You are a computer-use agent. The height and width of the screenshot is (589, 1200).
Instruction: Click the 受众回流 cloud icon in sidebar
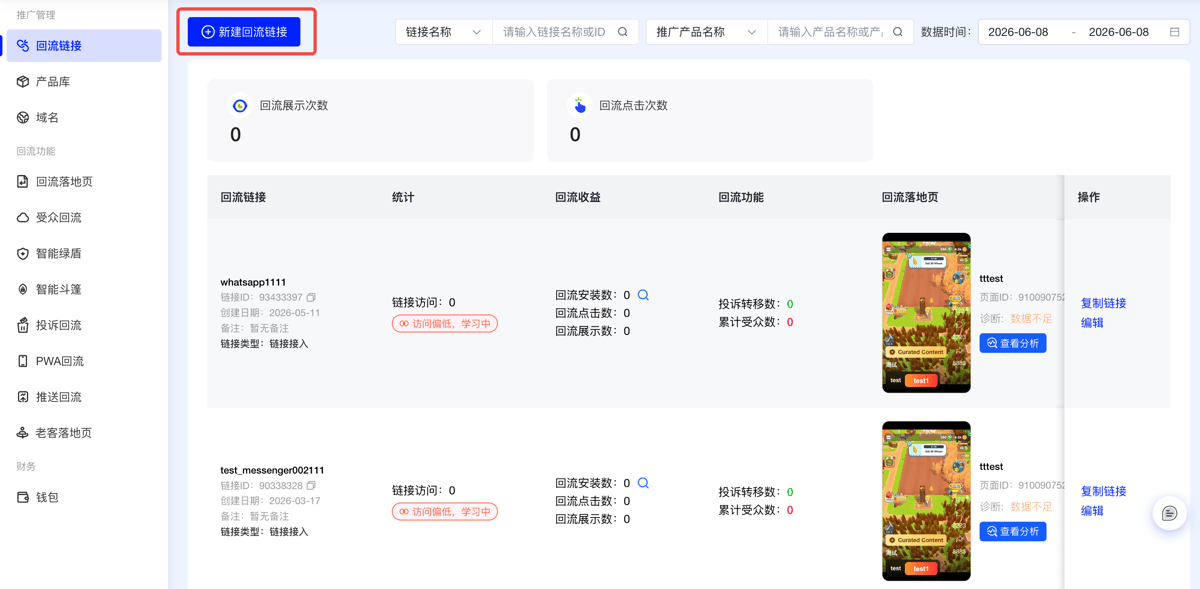tap(23, 218)
